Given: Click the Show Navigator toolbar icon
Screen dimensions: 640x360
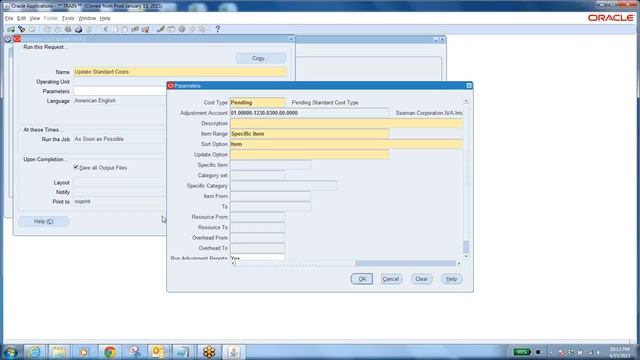Looking at the screenshot, I should pyautogui.click(x=32, y=29).
